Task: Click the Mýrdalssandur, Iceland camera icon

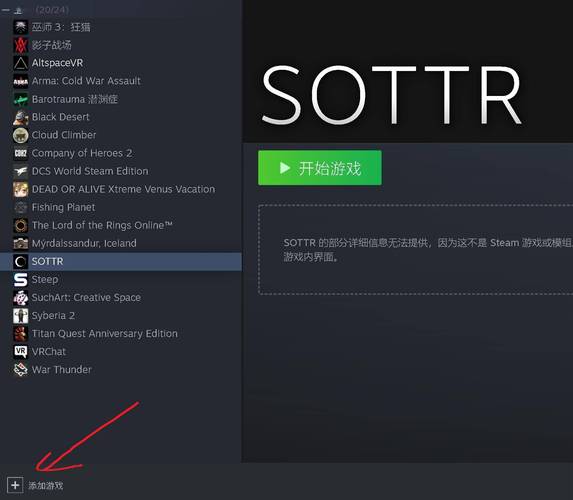Action: tap(20, 243)
